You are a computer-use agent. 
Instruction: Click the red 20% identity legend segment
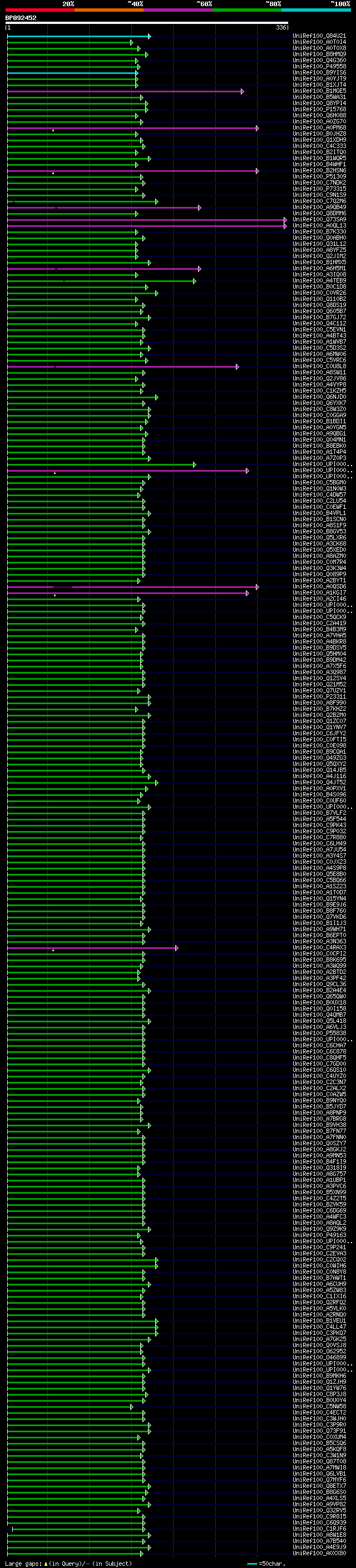click(x=40, y=10)
